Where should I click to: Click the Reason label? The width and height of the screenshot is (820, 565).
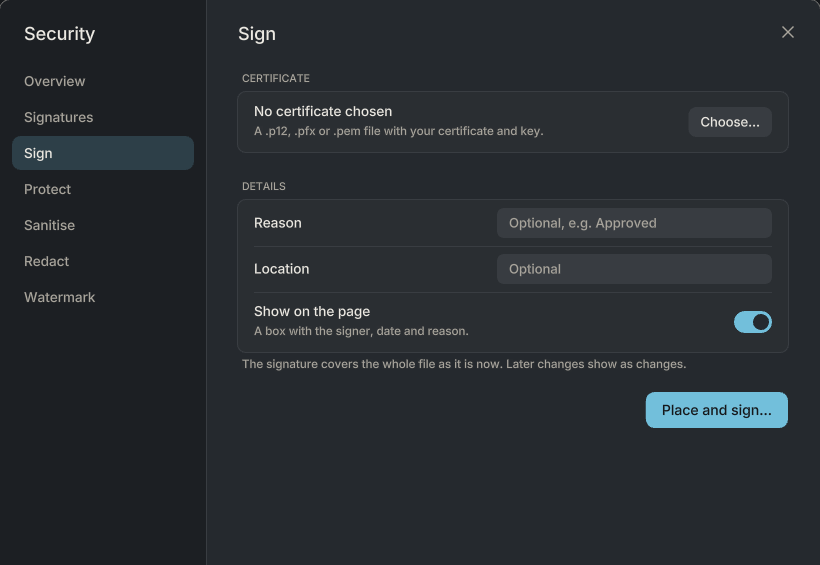click(278, 223)
